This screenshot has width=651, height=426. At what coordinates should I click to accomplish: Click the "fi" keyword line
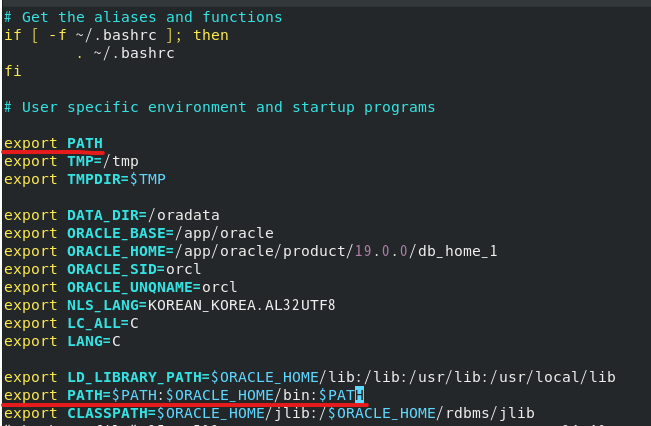pyautogui.click(x=13, y=71)
